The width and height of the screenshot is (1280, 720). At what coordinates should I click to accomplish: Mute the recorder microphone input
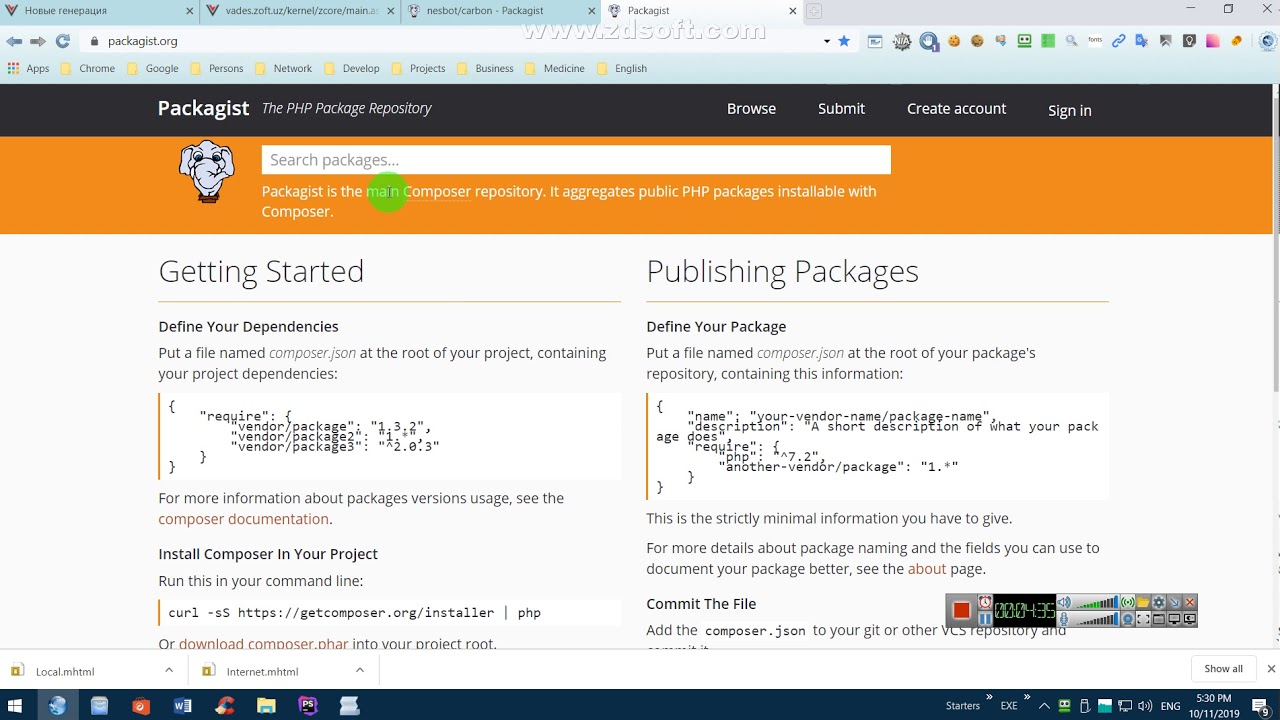[x=1064, y=619]
